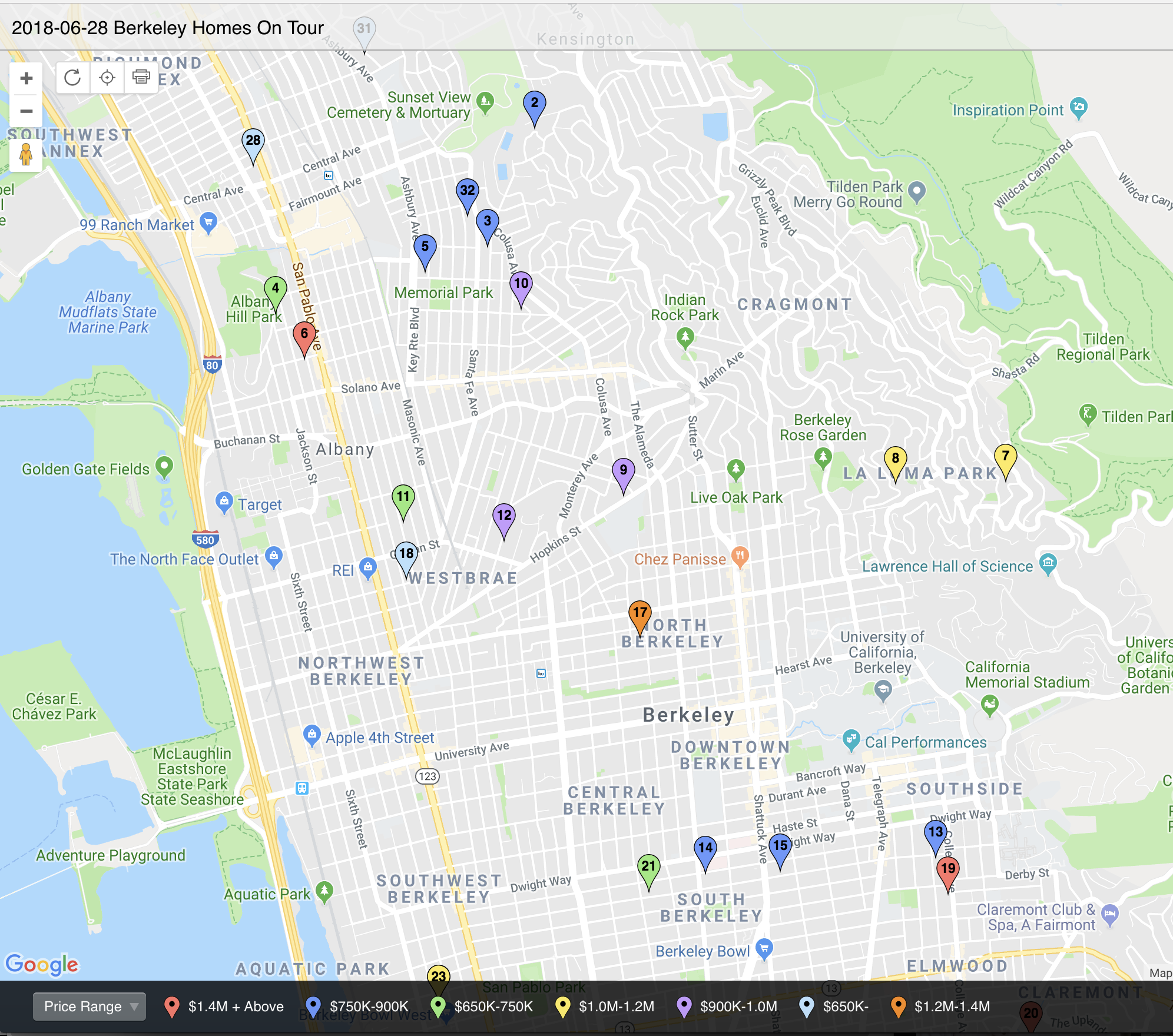
Task: Click Sunset View Cemetery pin
Action: pos(485,103)
